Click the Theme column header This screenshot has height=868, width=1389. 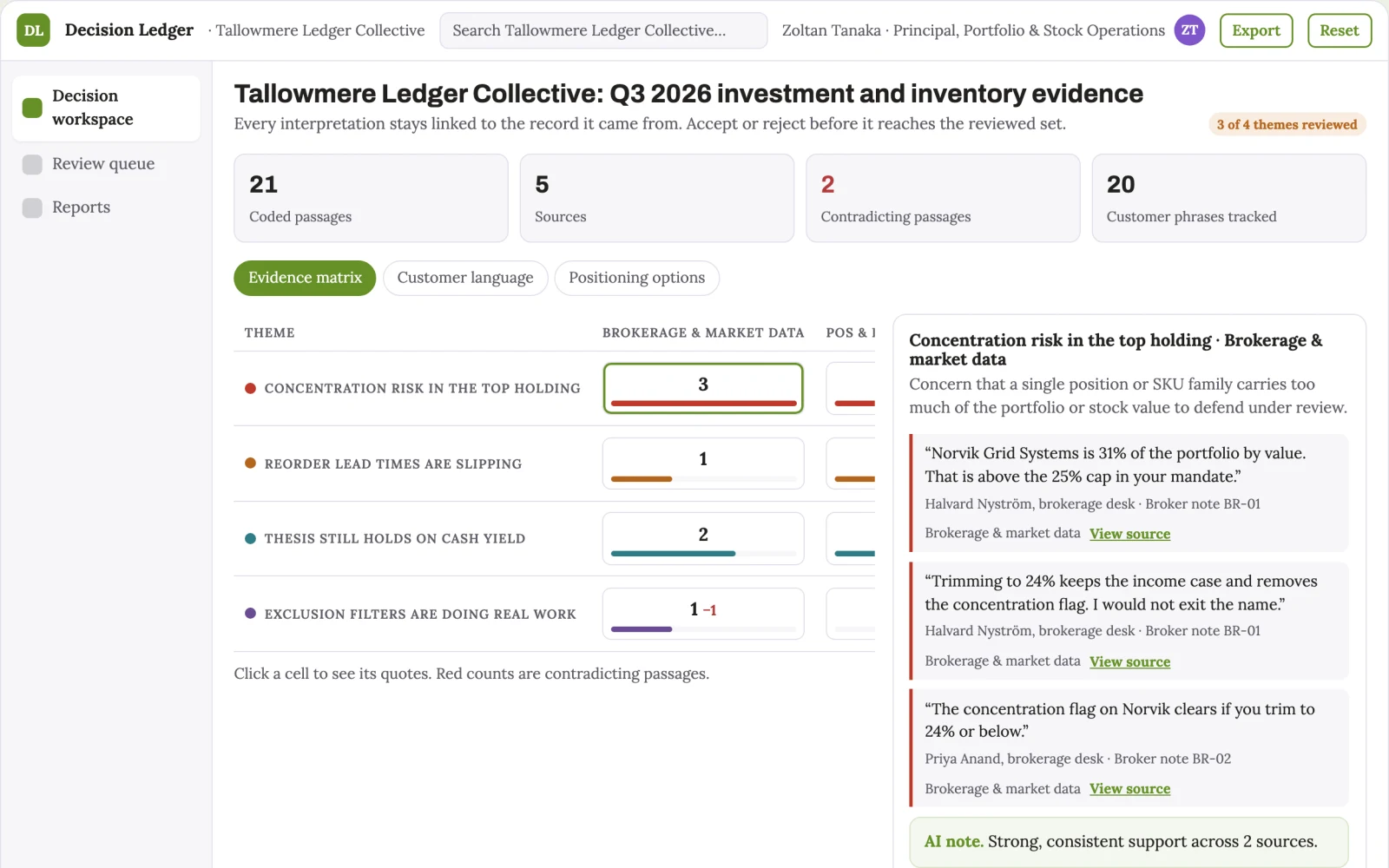pos(269,332)
